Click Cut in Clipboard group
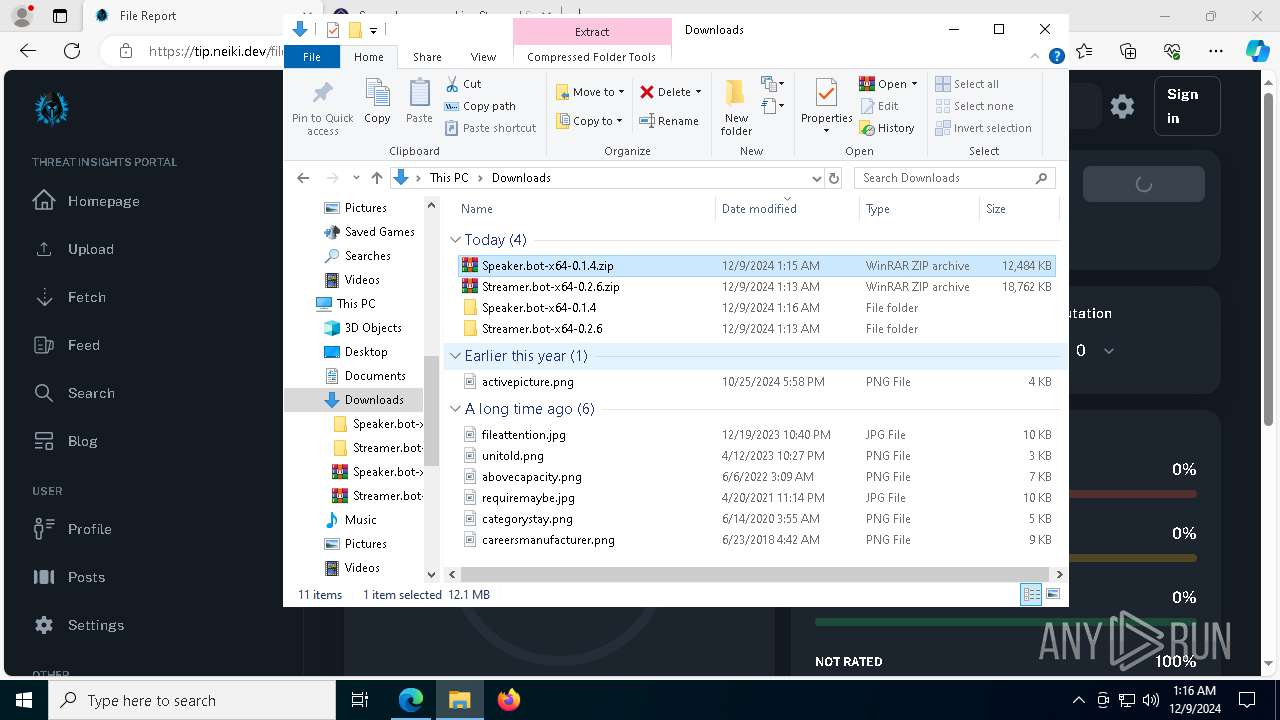This screenshot has height=720, width=1280. pyautogui.click(x=463, y=84)
